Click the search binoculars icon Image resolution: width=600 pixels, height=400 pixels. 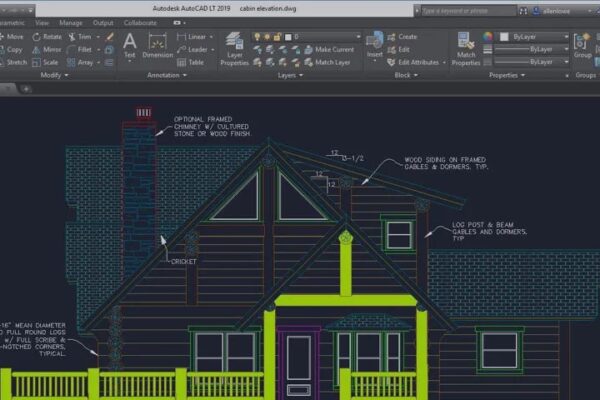[523, 11]
